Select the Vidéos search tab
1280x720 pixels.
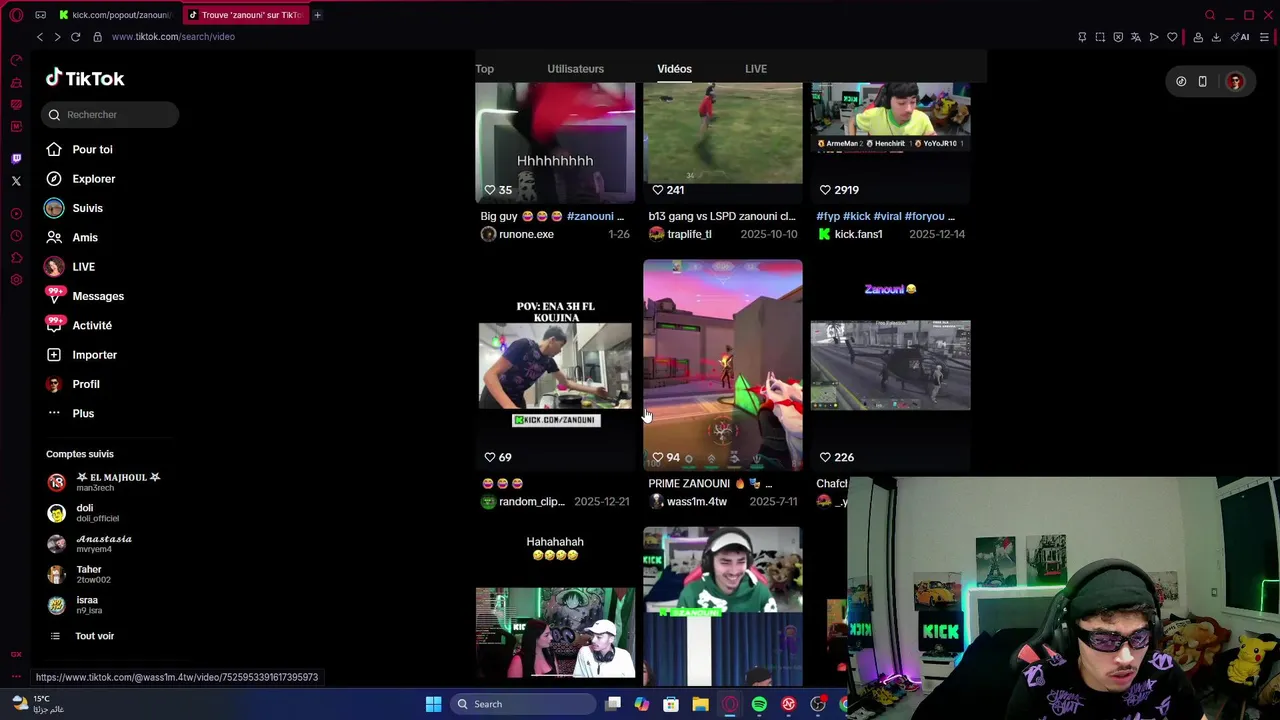[674, 69]
